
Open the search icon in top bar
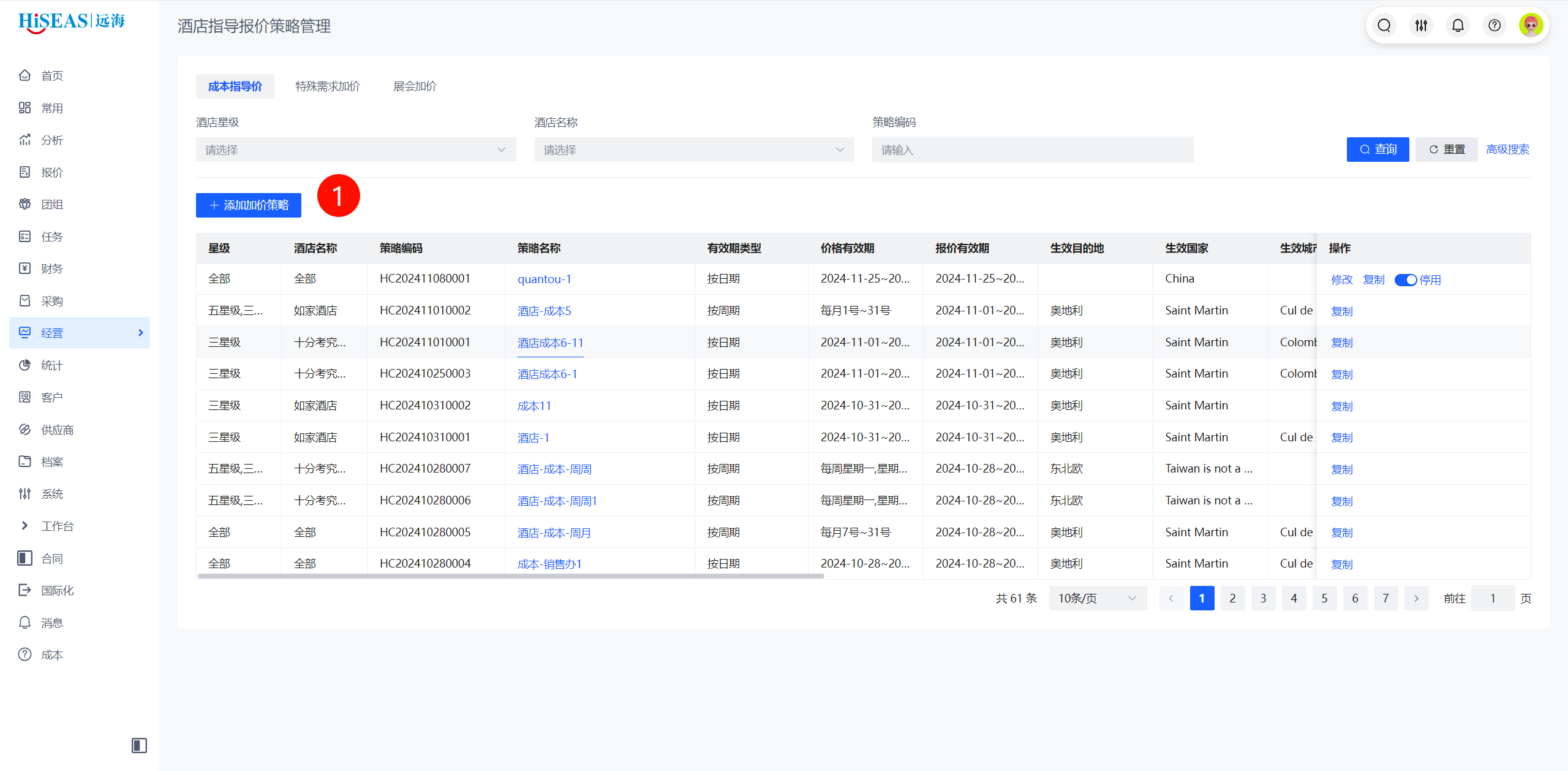[x=1384, y=25]
